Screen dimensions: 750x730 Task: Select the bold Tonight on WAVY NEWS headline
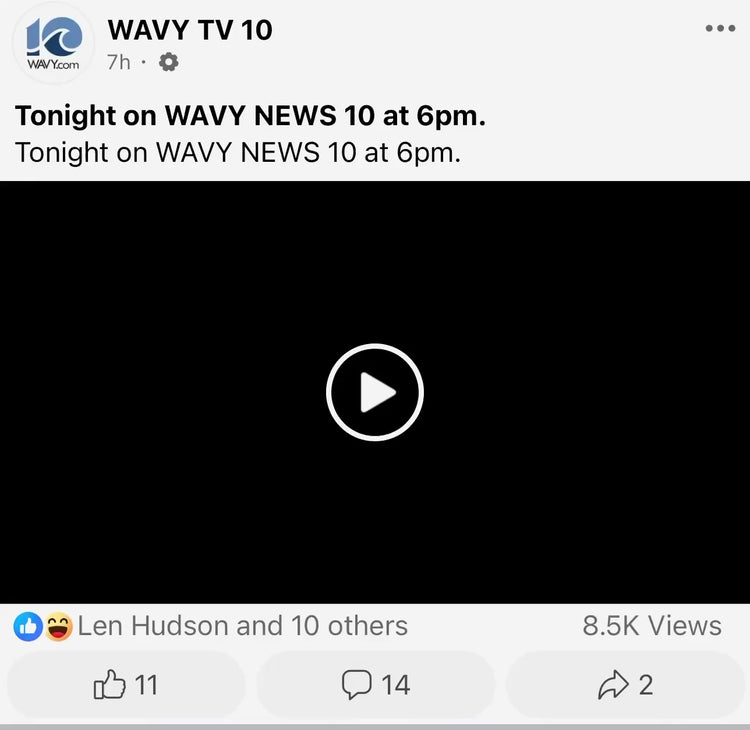click(250, 116)
